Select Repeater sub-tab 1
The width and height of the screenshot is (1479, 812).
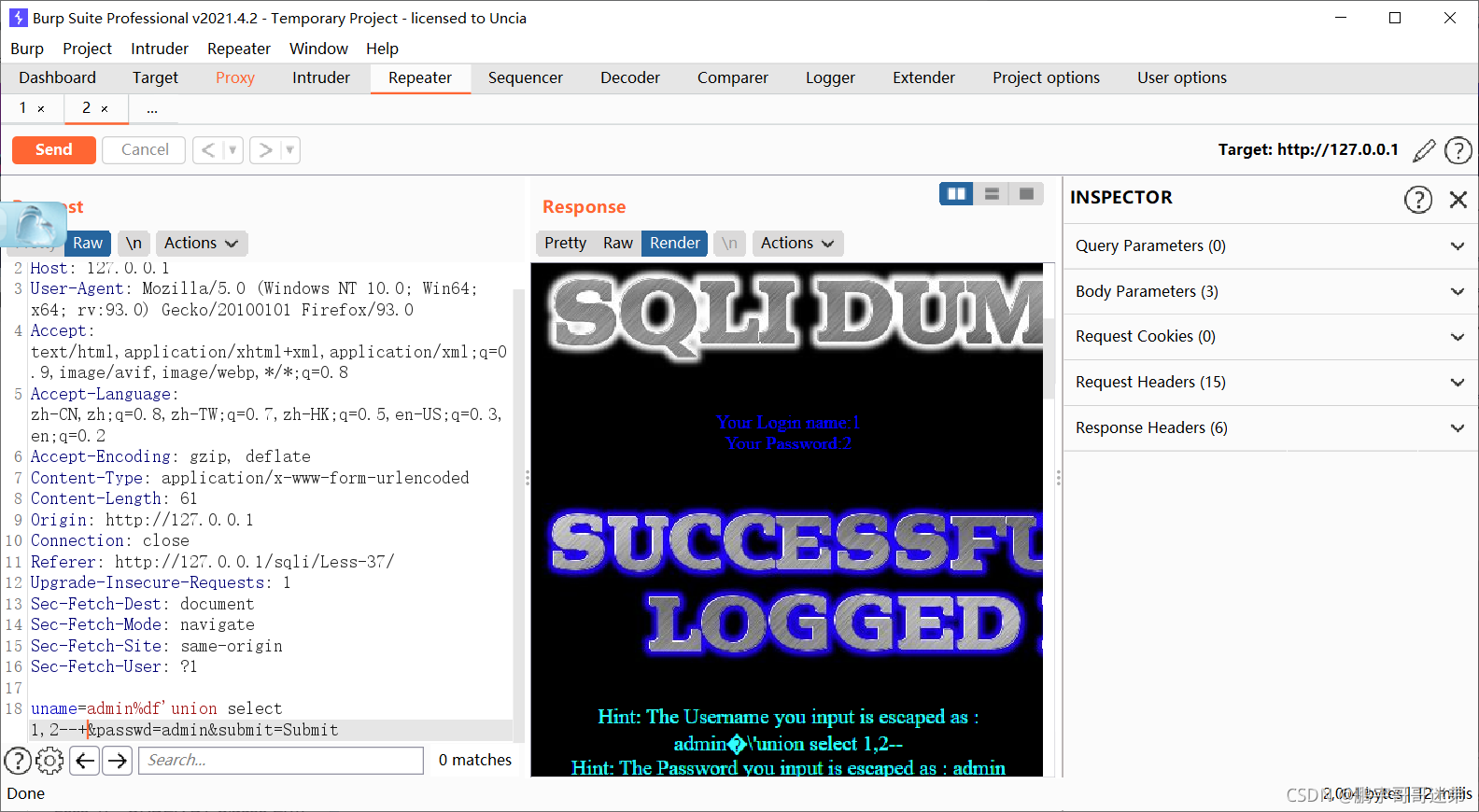[x=23, y=108]
